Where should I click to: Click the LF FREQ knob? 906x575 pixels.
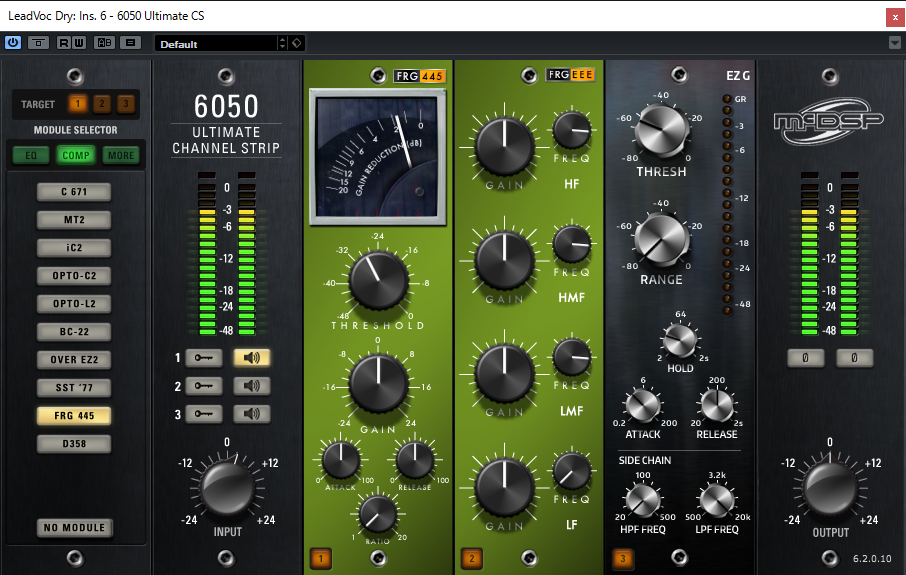point(571,471)
